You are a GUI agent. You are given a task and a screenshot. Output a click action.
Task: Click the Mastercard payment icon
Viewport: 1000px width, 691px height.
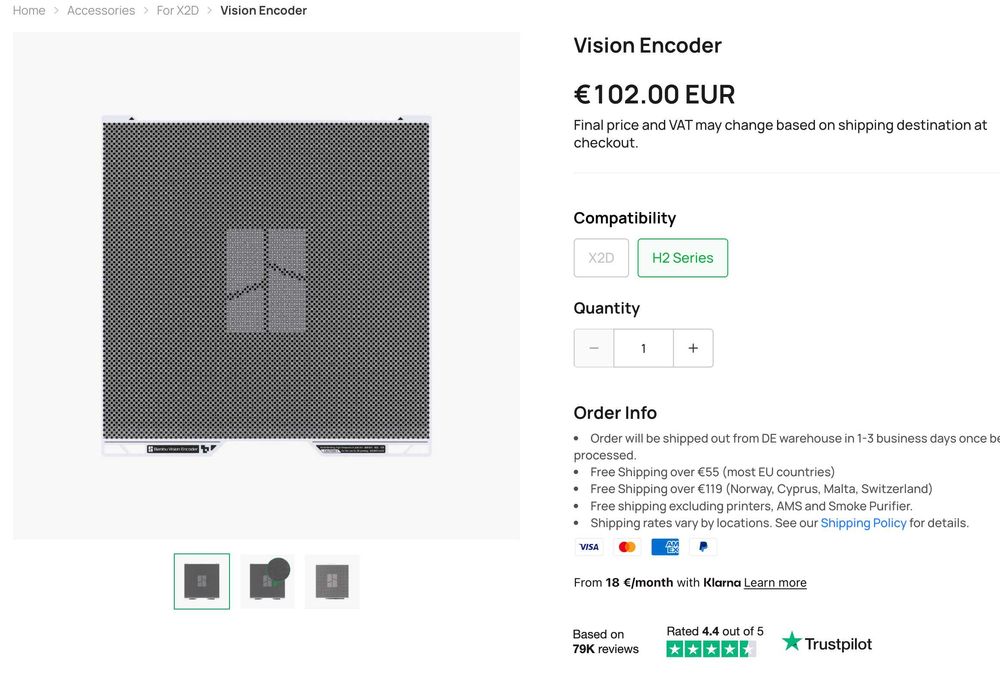(627, 547)
